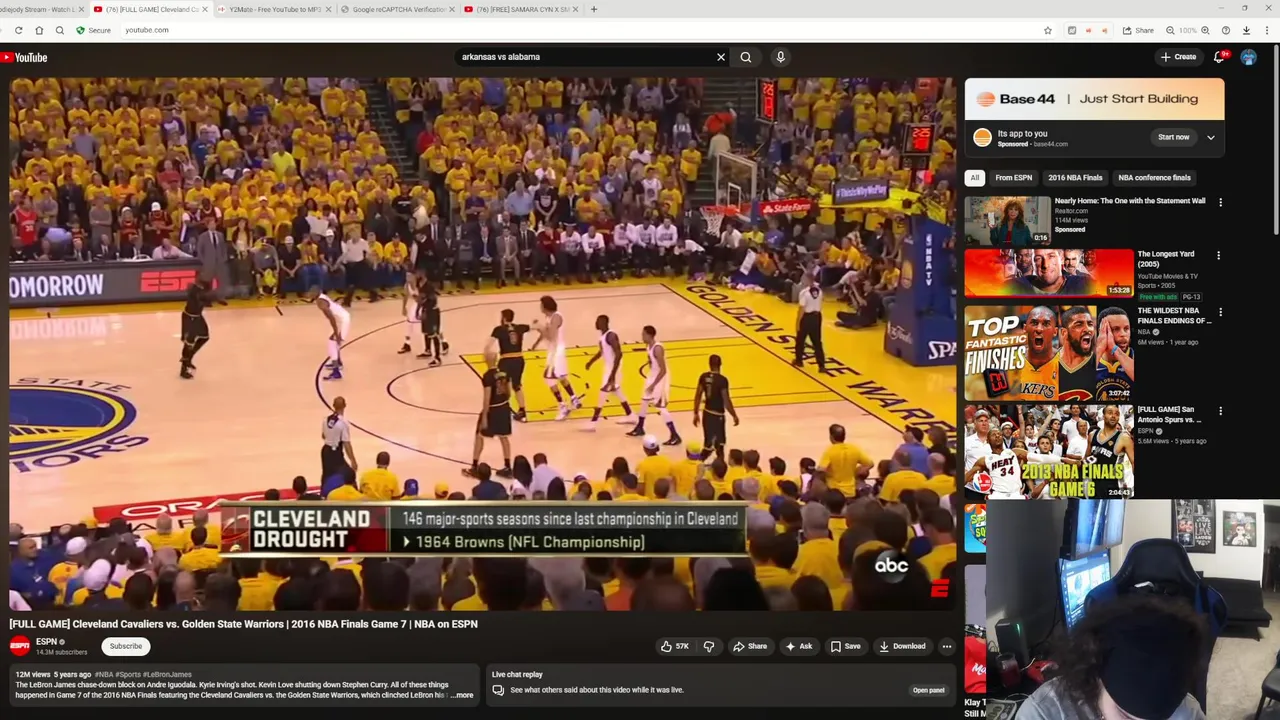Open Wildest NBA Finals Endings thumbnail
The height and width of the screenshot is (720, 1280).
point(1049,353)
